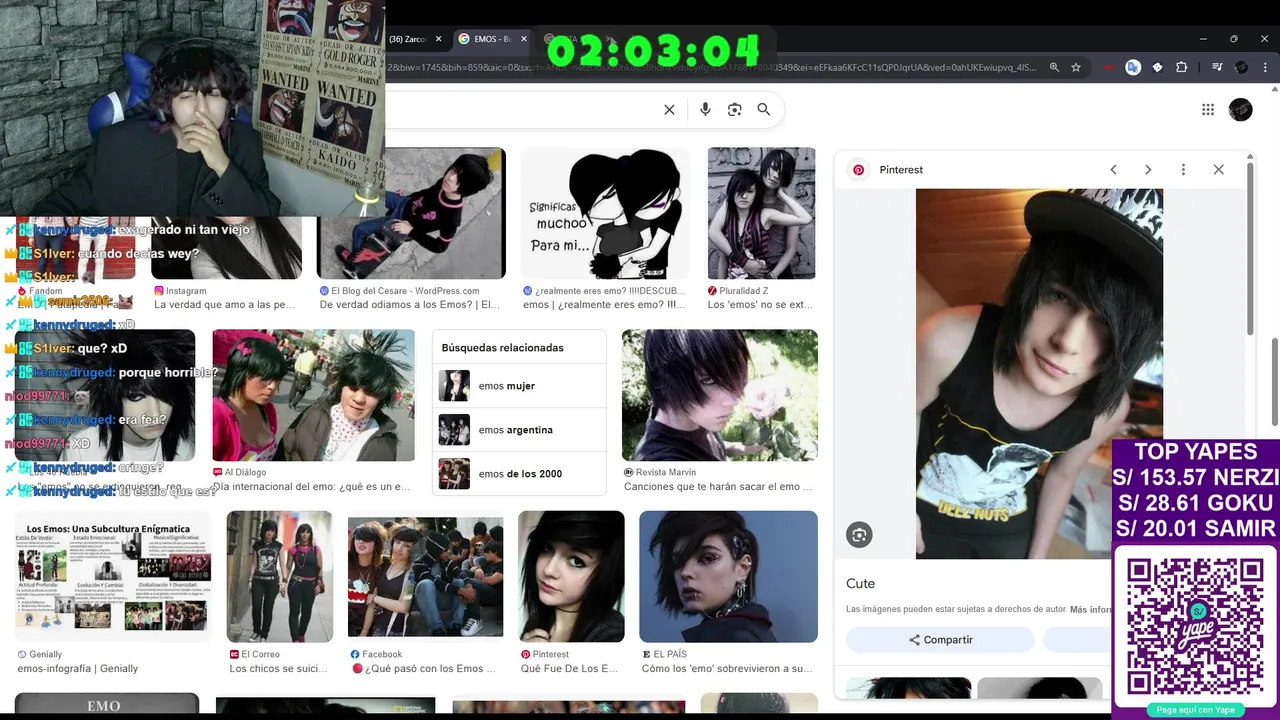Image resolution: width=1280 pixels, height=720 pixels.
Task: Select related search 'emos mujer'
Action: (x=519, y=386)
